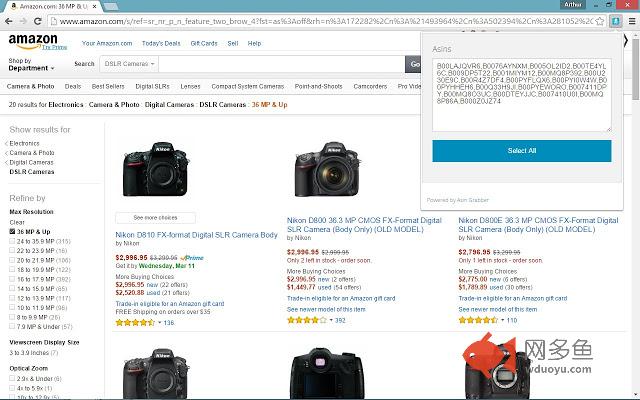Open the Lenses nav tab

pyautogui.click(x=190, y=86)
